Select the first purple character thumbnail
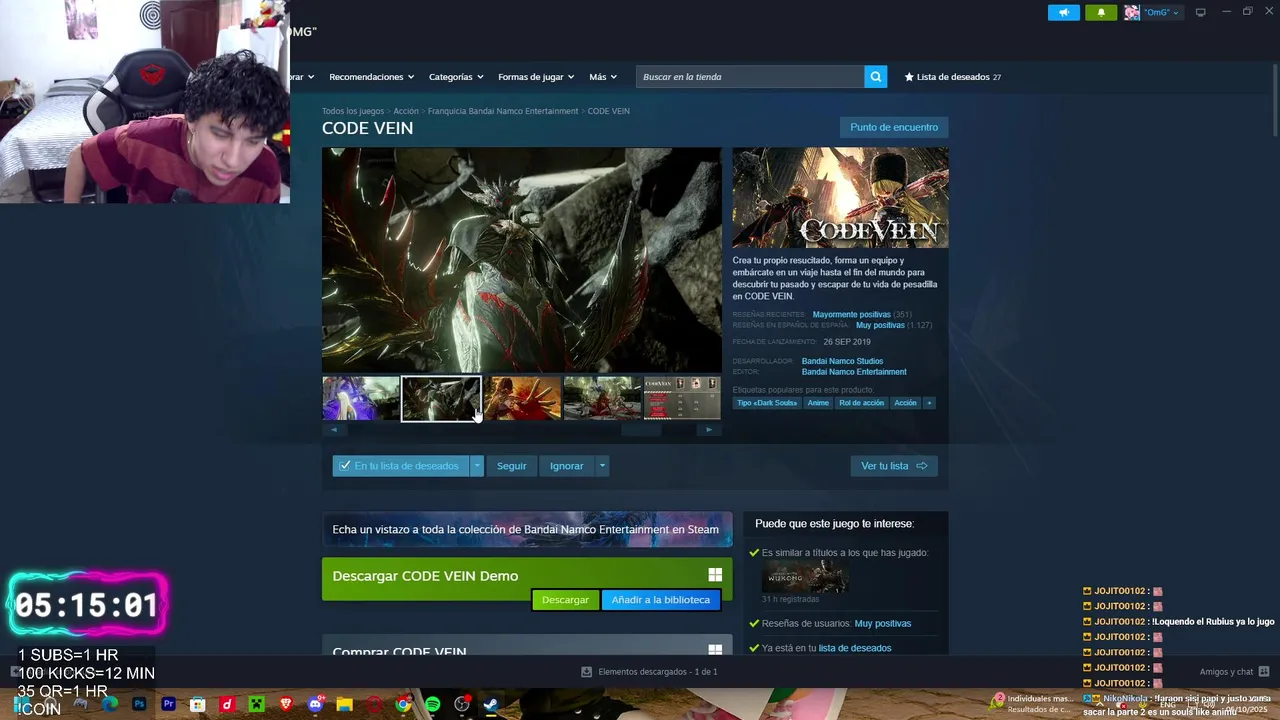The height and width of the screenshot is (720, 1280). (361, 398)
